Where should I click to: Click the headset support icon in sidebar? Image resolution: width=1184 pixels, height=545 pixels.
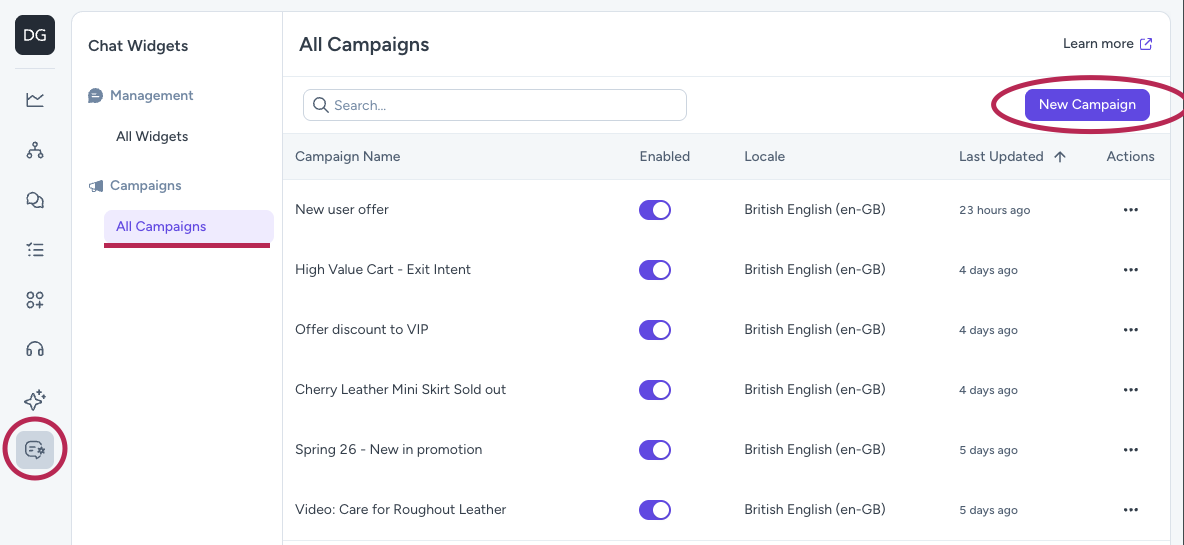[x=35, y=349]
